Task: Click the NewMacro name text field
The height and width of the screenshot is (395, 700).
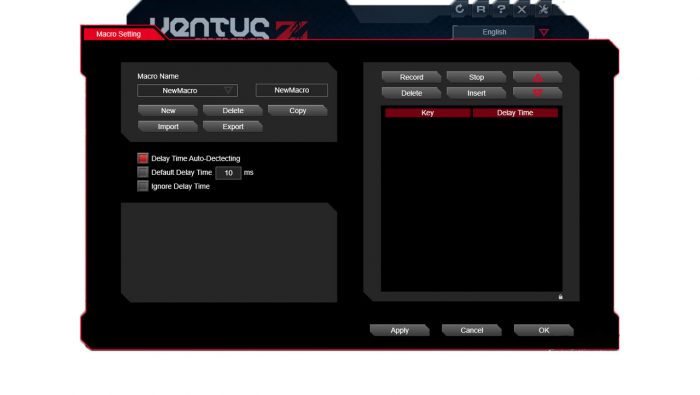Action: tap(292, 90)
